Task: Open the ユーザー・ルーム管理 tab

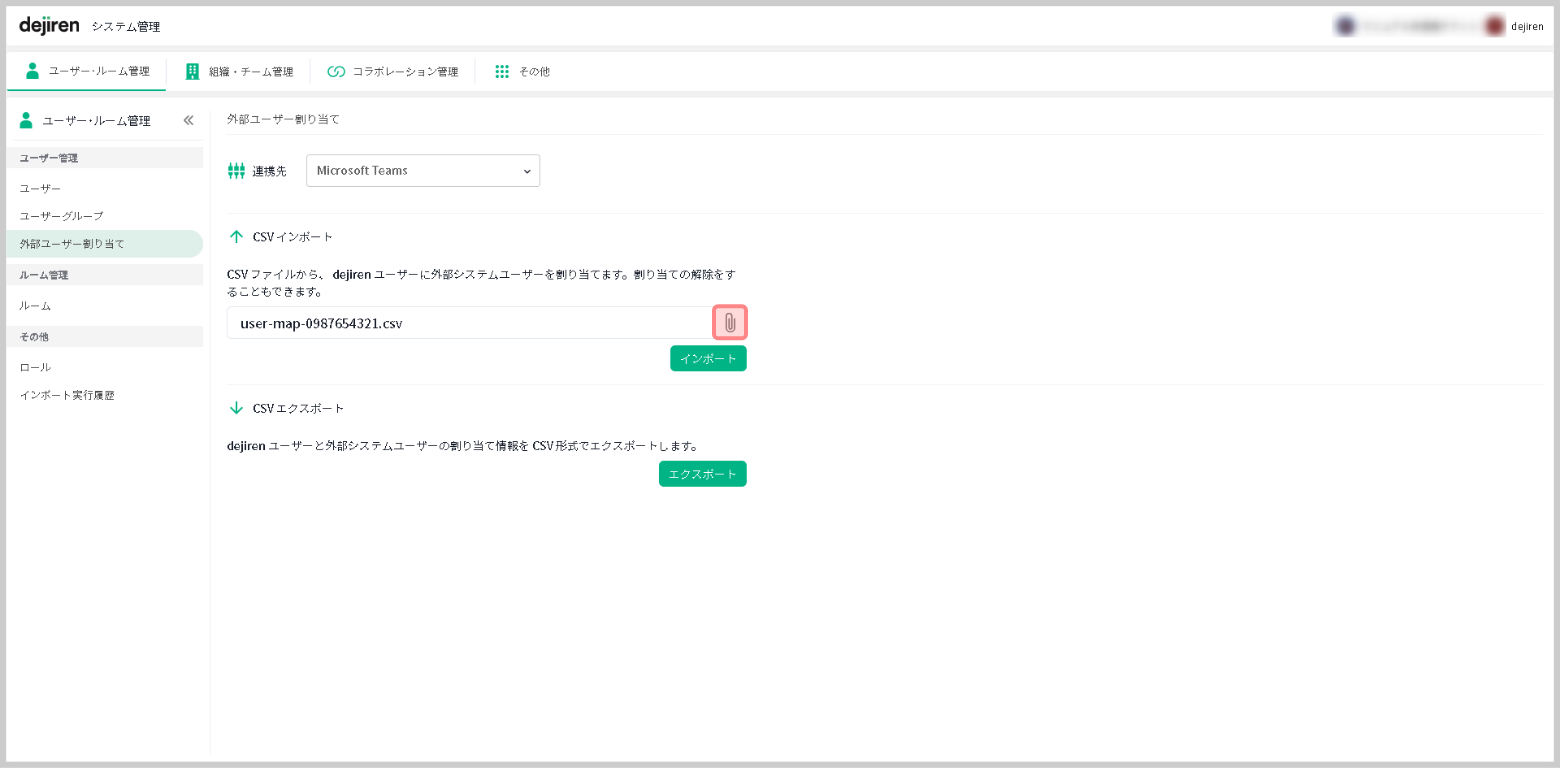Action: (x=88, y=72)
